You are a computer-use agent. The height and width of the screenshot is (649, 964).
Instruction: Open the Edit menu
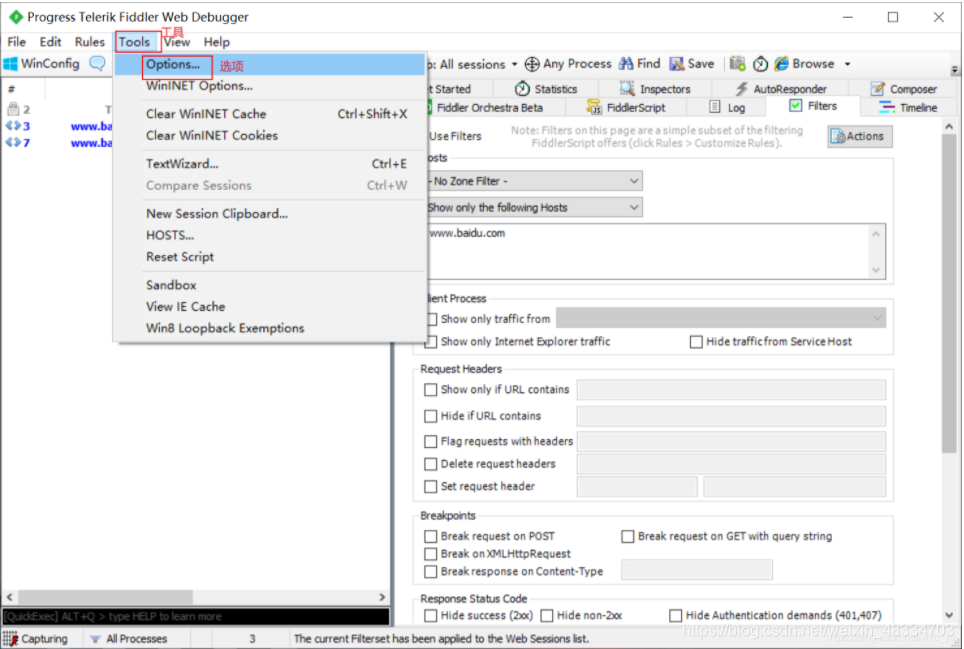[50, 42]
